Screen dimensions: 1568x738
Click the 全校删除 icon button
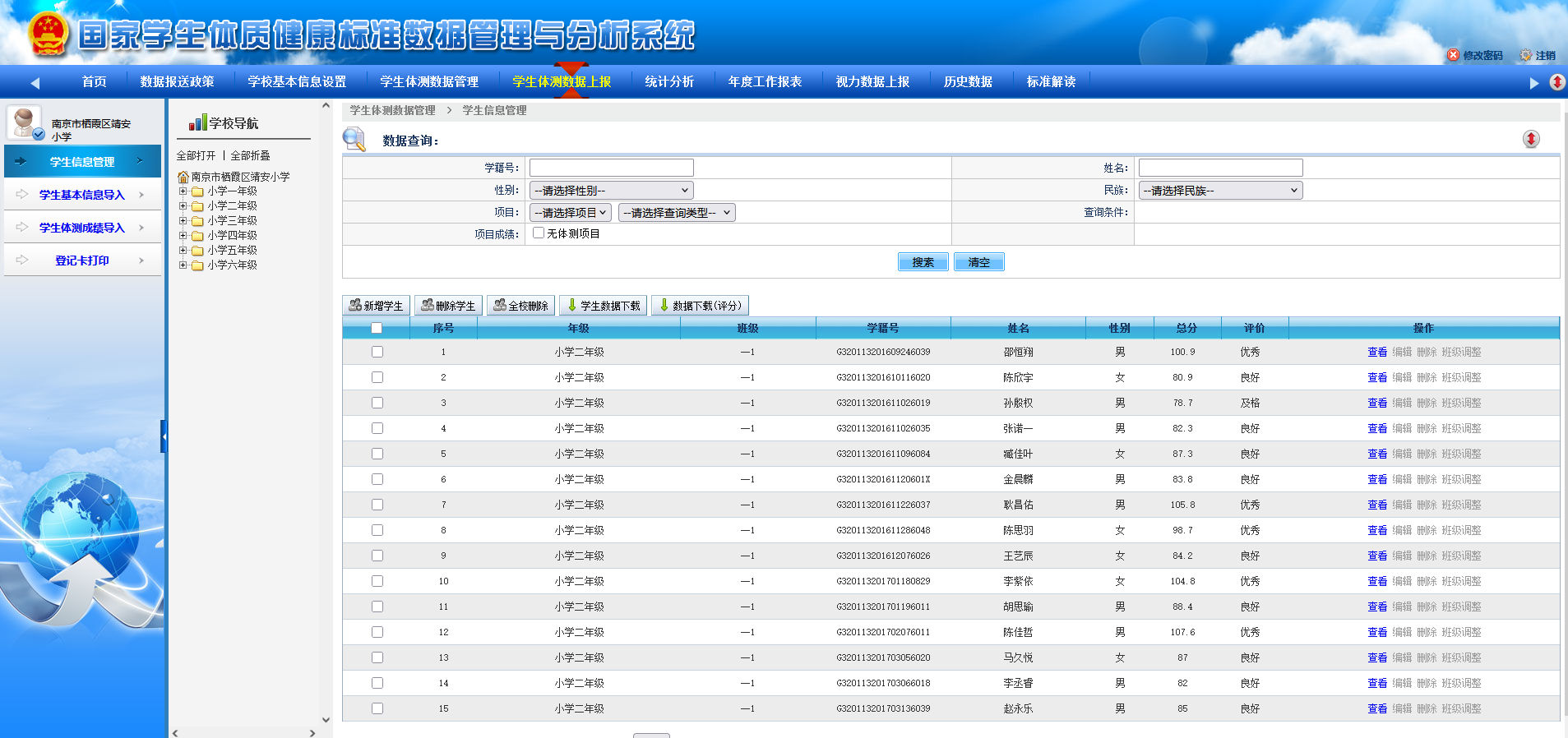pos(500,305)
